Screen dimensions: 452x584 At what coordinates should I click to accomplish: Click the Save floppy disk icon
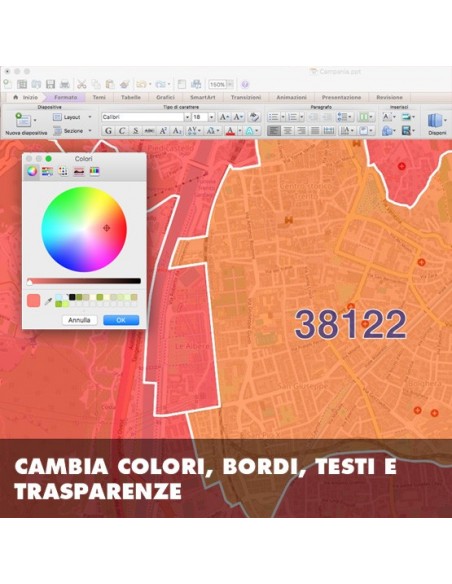pos(50,84)
